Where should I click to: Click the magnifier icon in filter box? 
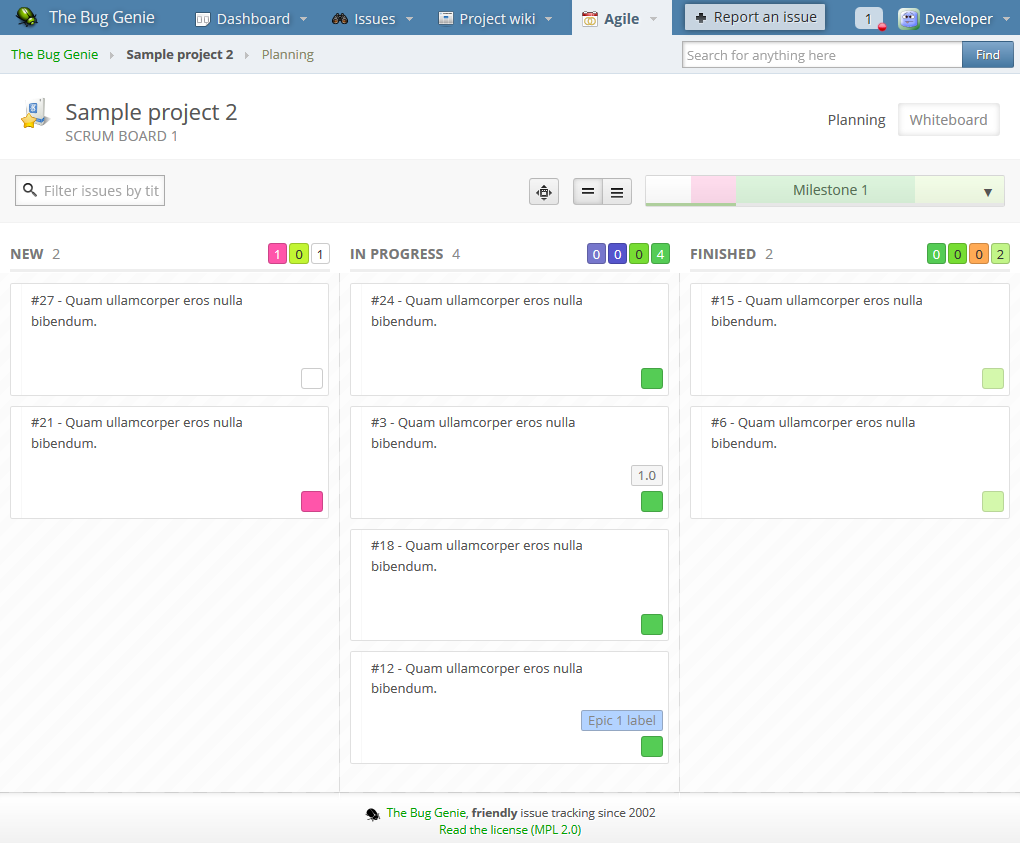click(x=30, y=190)
